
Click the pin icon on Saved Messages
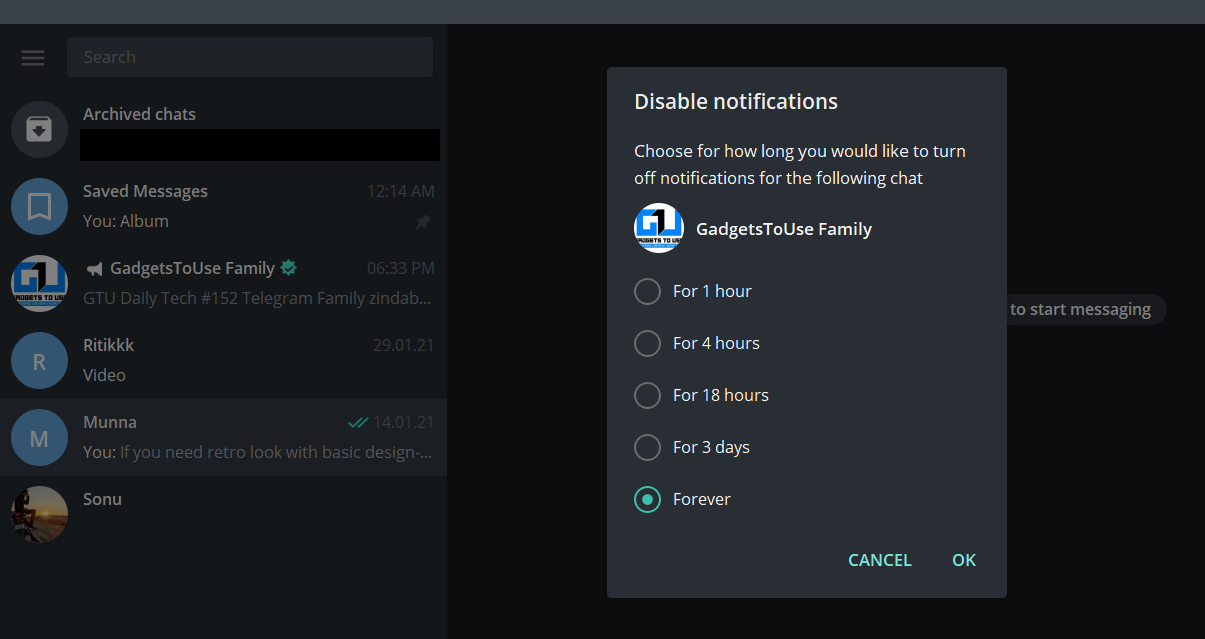point(423,222)
